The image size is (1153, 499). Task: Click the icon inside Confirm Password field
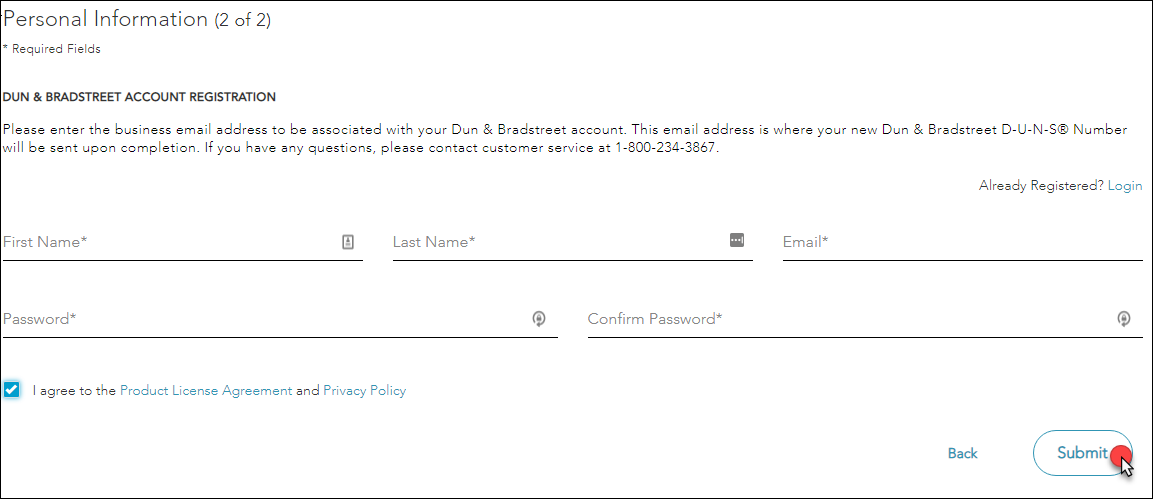(1124, 319)
